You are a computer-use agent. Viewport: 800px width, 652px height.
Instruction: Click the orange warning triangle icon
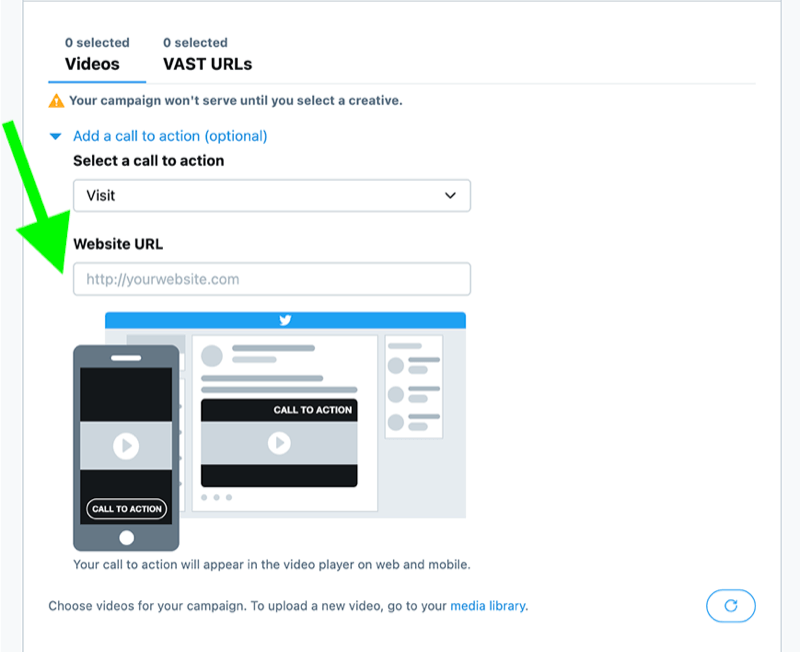56,101
